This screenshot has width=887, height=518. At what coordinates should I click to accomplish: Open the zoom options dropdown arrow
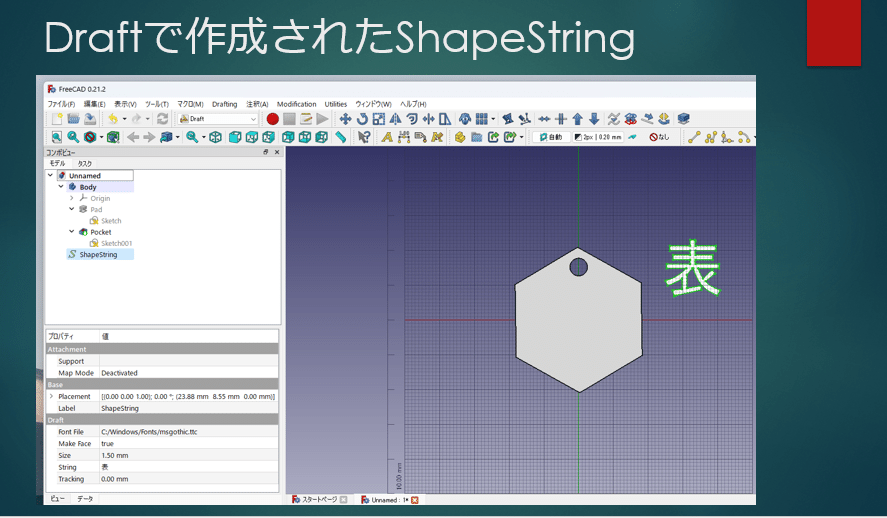pyautogui.click(x=204, y=137)
